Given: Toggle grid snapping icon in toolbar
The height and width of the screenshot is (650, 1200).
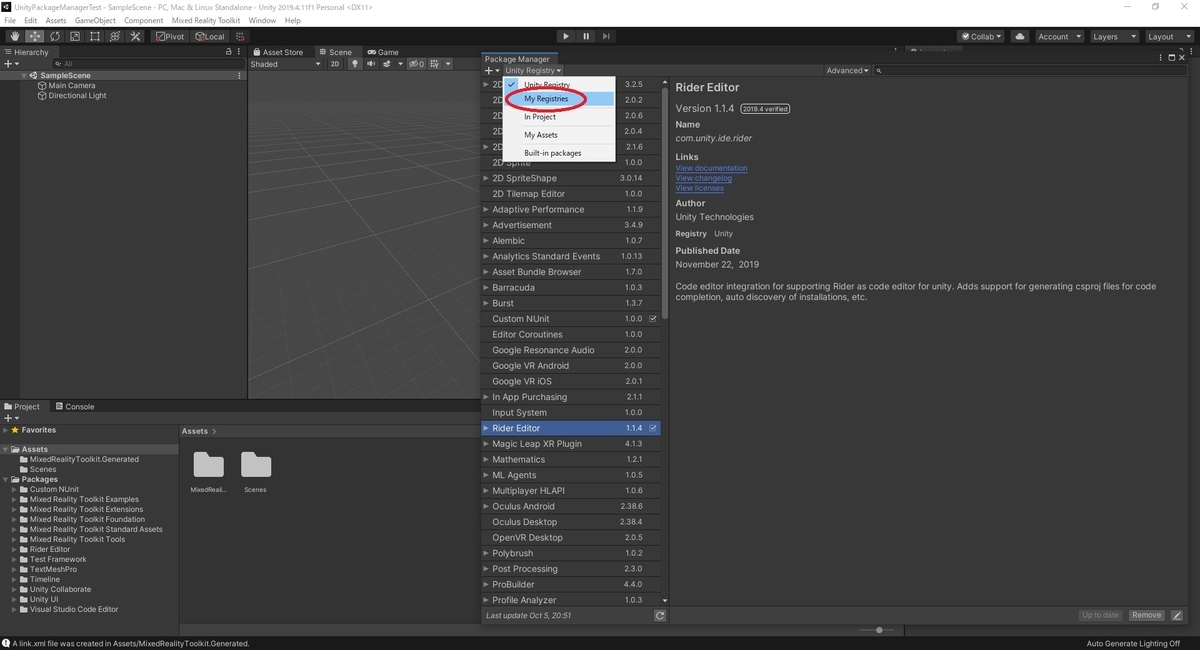Looking at the screenshot, I should tap(238, 36).
